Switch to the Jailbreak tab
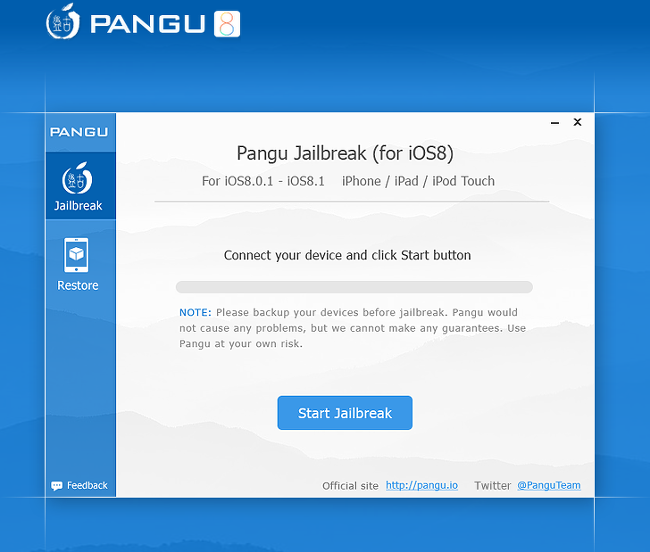Screen dimensions: 650x552 [x=80, y=185]
